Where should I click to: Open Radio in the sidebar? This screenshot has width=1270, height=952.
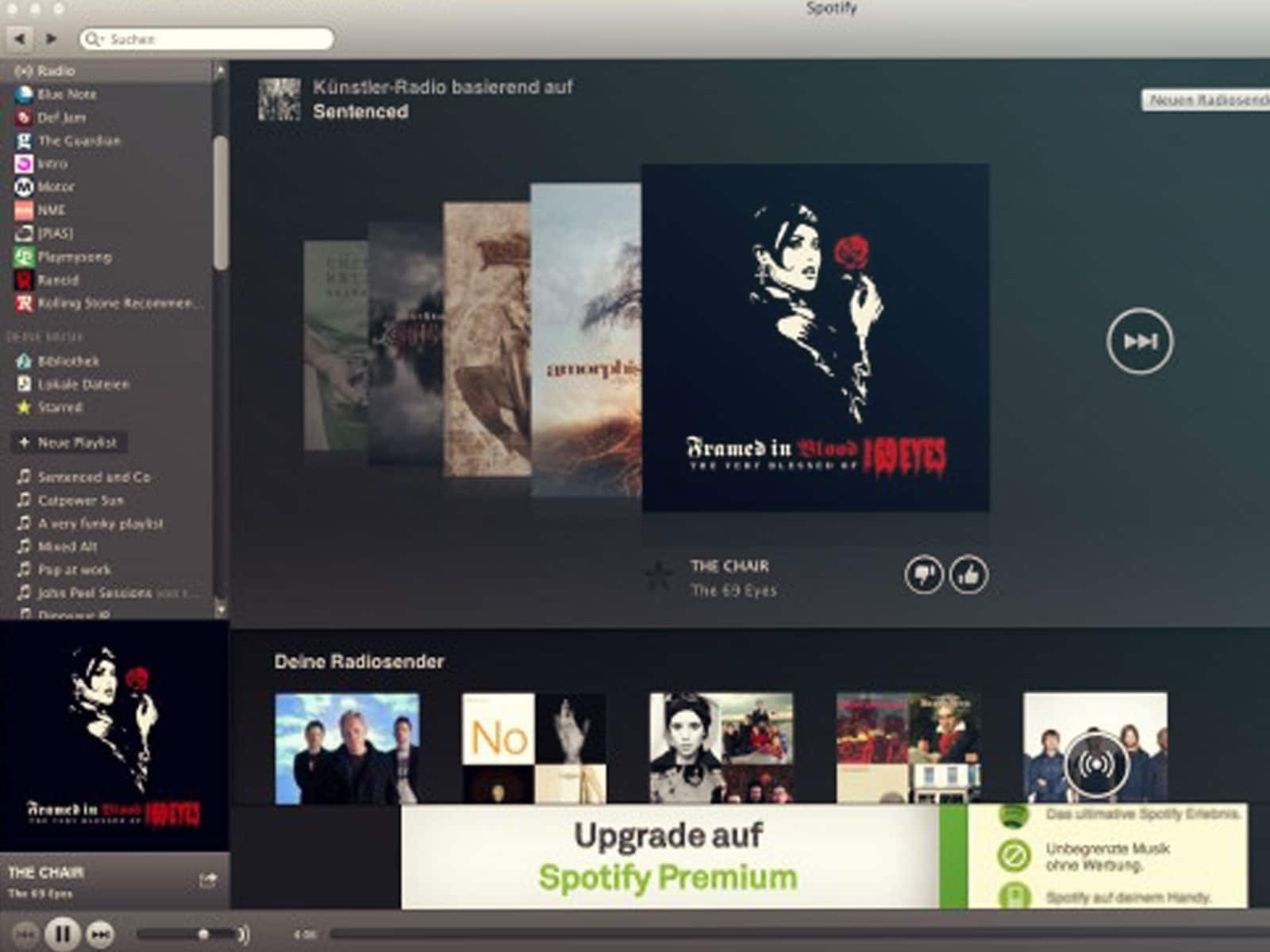tap(105, 71)
